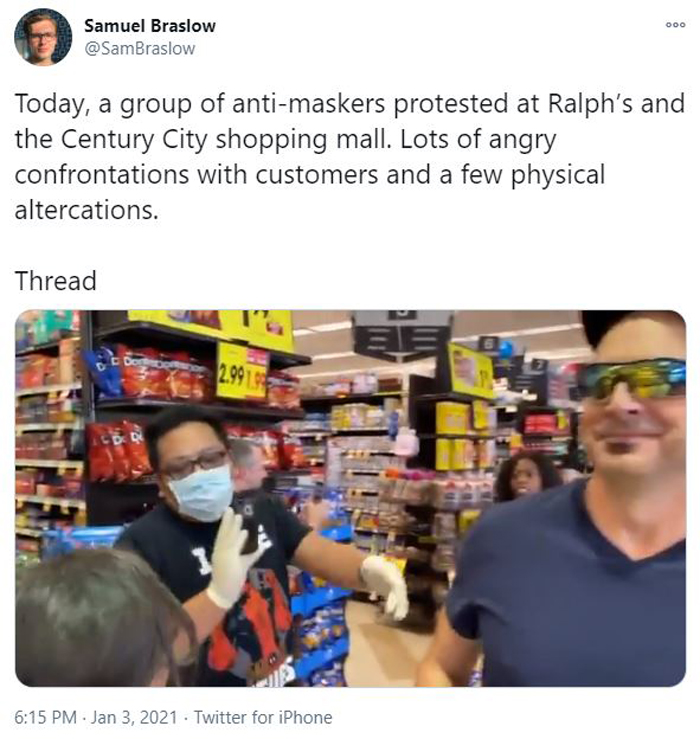Image resolution: width=700 pixels, height=739 pixels.
Task: Open Samuel Braslow's profile picture
Action: tap(43, 37)
